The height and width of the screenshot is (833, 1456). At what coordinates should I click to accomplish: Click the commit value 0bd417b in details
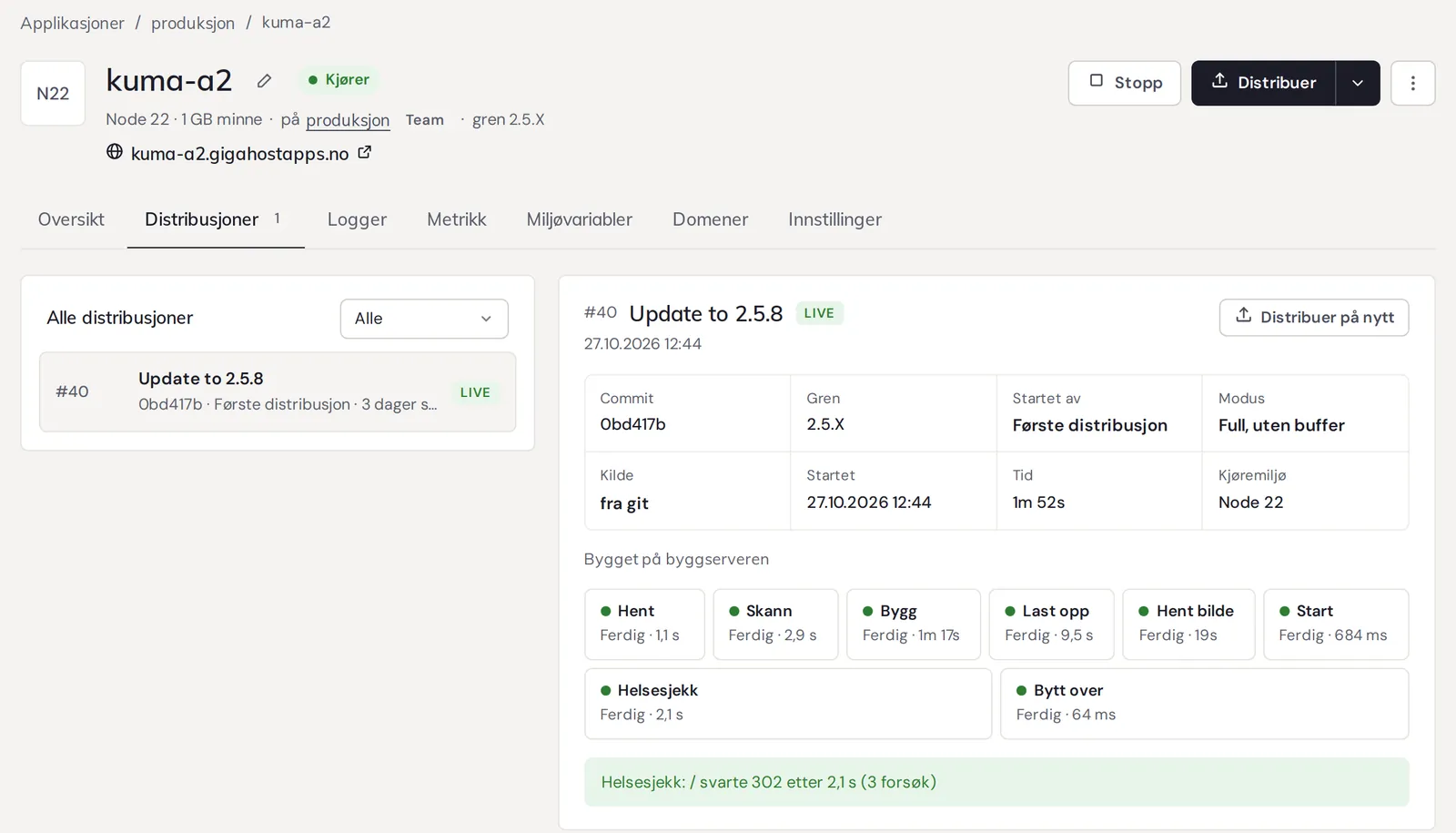click(633, 424)
